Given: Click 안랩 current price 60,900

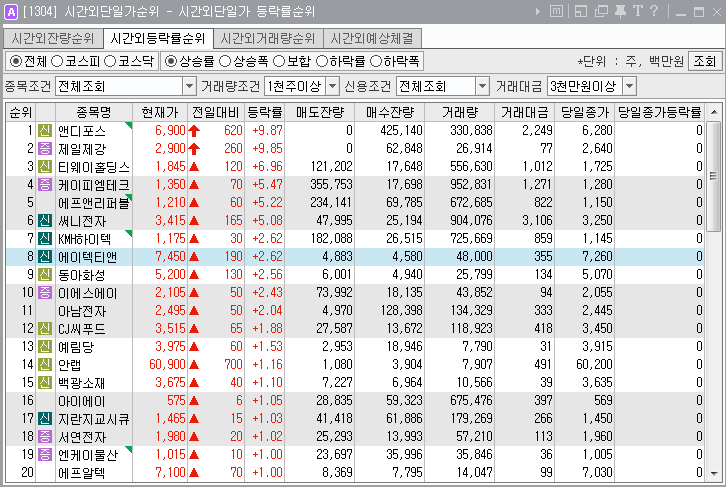Looking at the screenshot, I should point(167,365).
